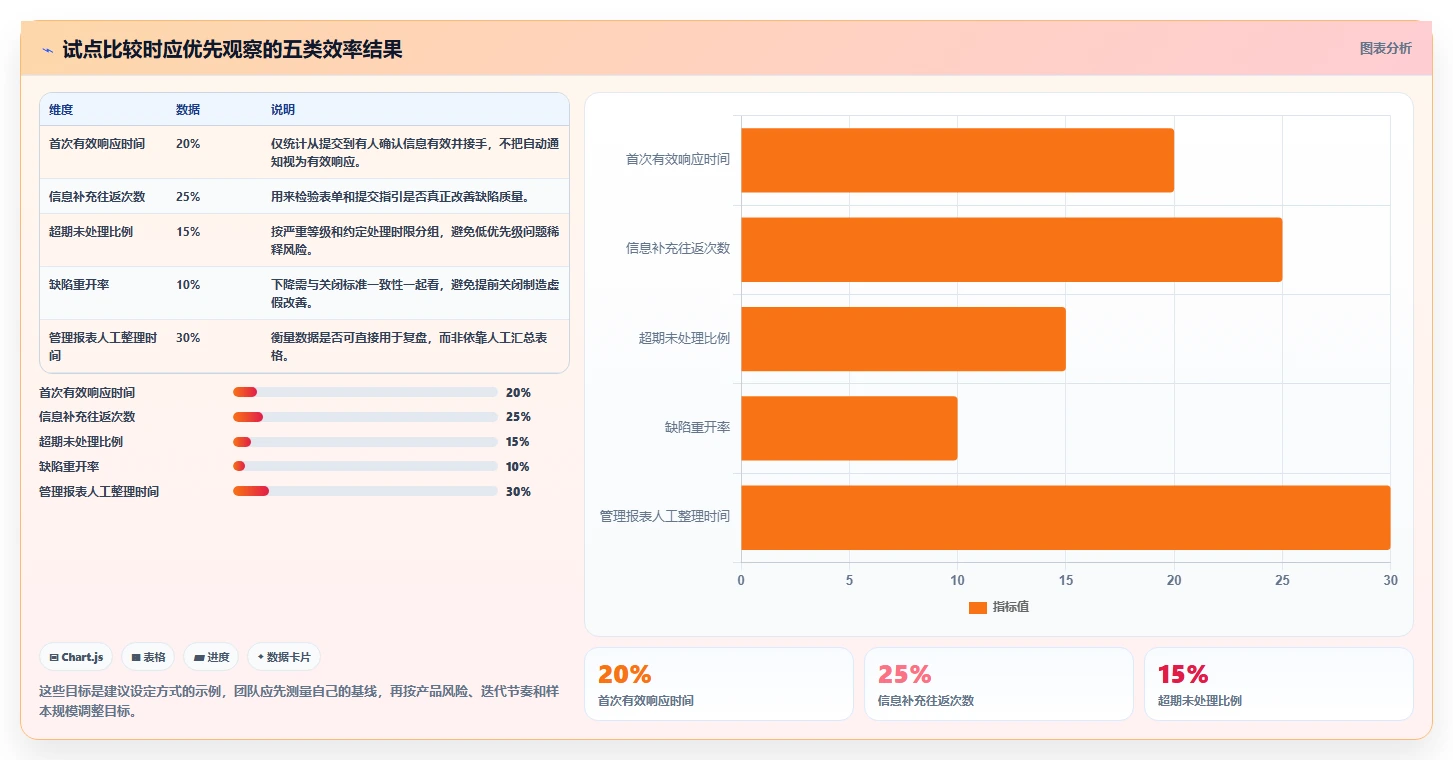
Task: Click the 缺陷重开率 bar in the chart
Action: click(x=849, y=428)
